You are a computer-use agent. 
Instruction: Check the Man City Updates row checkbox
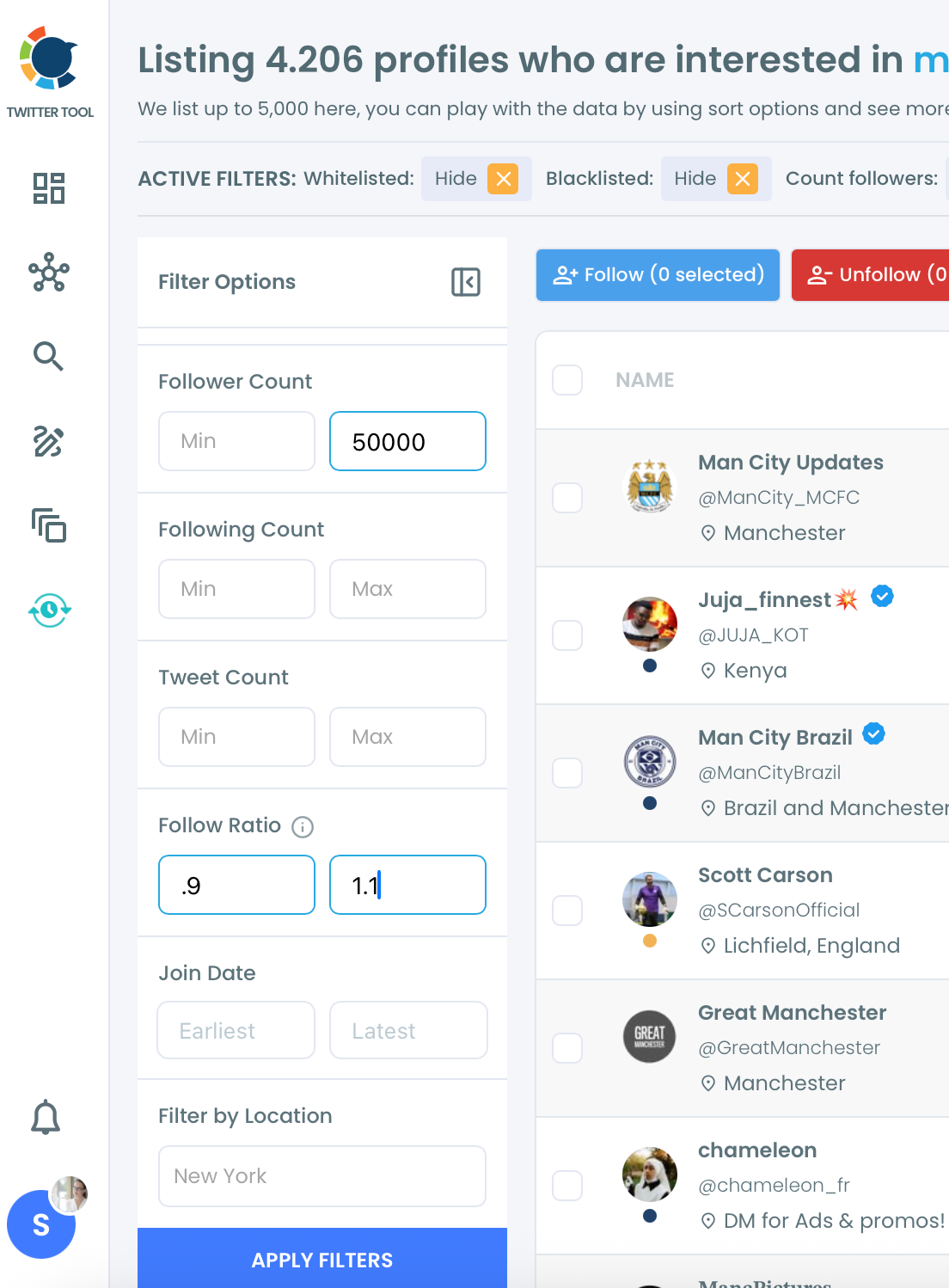(x=567, y=498)
